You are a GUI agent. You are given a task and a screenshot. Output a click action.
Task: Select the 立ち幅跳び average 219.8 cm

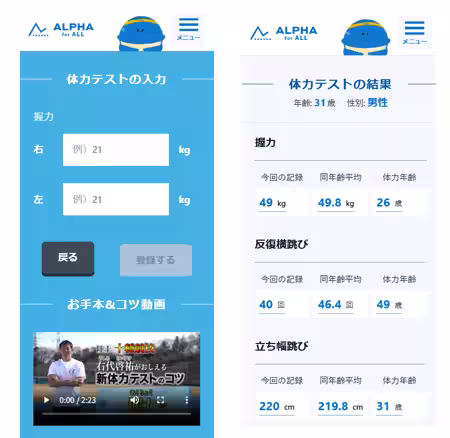click(x=340, y=407)
